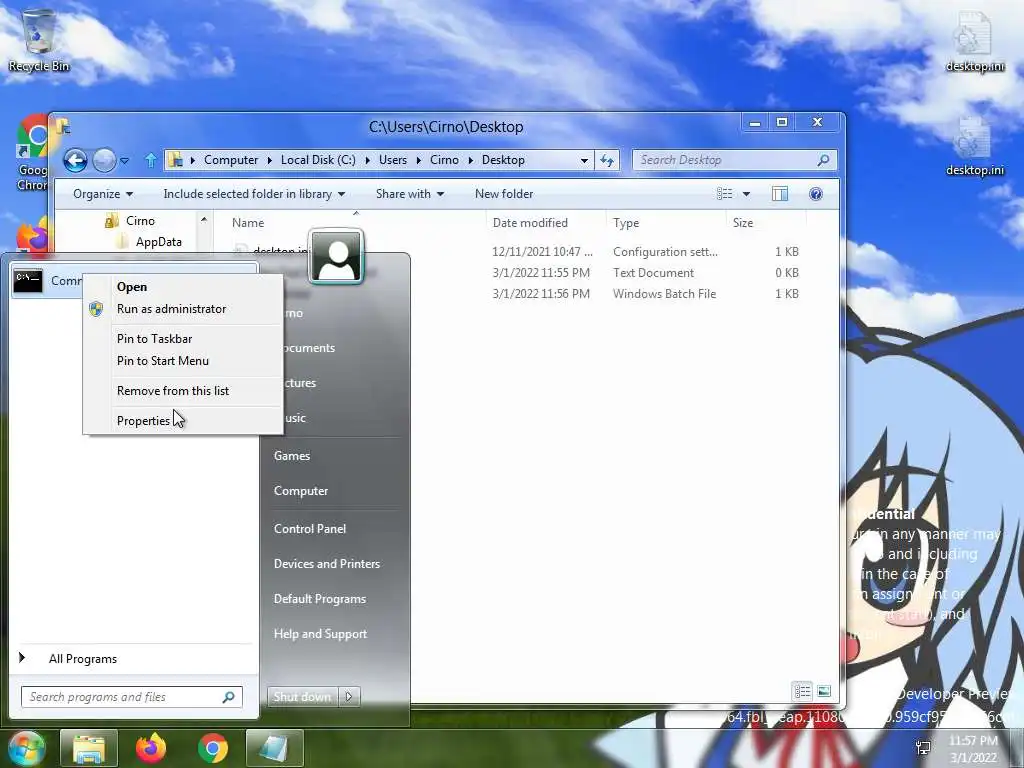Expand breadcrumb arrow after Computer
Image resolution: width=1024 pixels, height=768 pixels.
269,161
